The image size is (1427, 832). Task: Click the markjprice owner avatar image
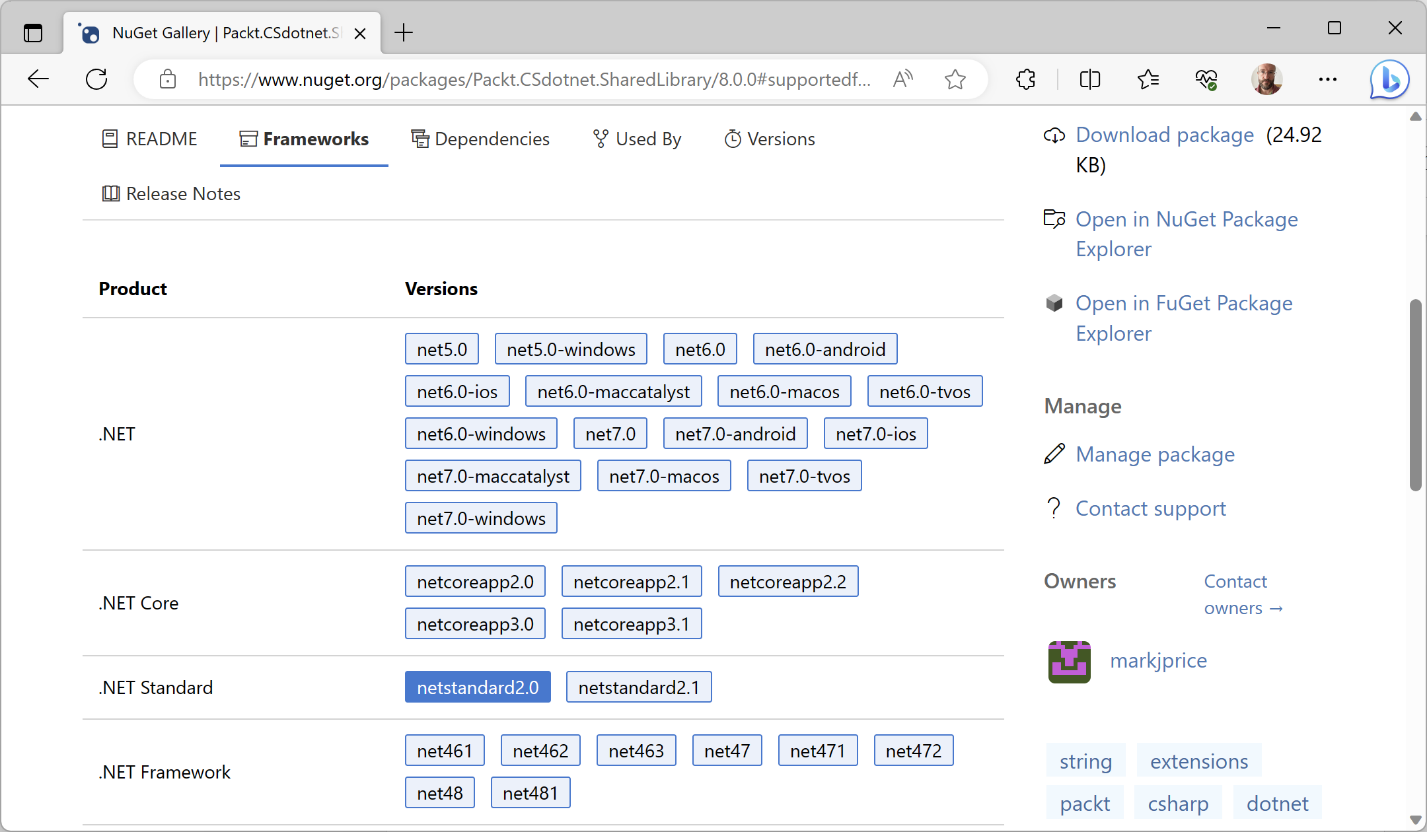[x=1069, y=662]
